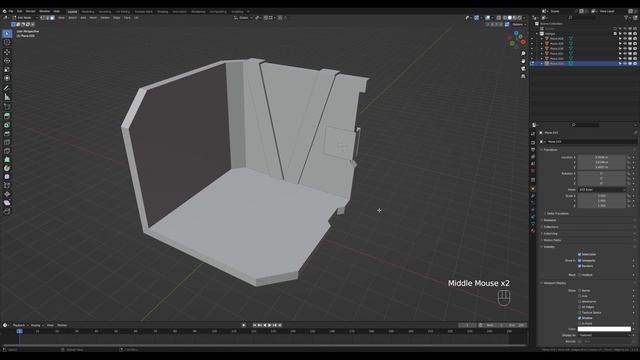Screen dimensions: 640x360
Task: Select the Measure tool
Action: (7, 97)
